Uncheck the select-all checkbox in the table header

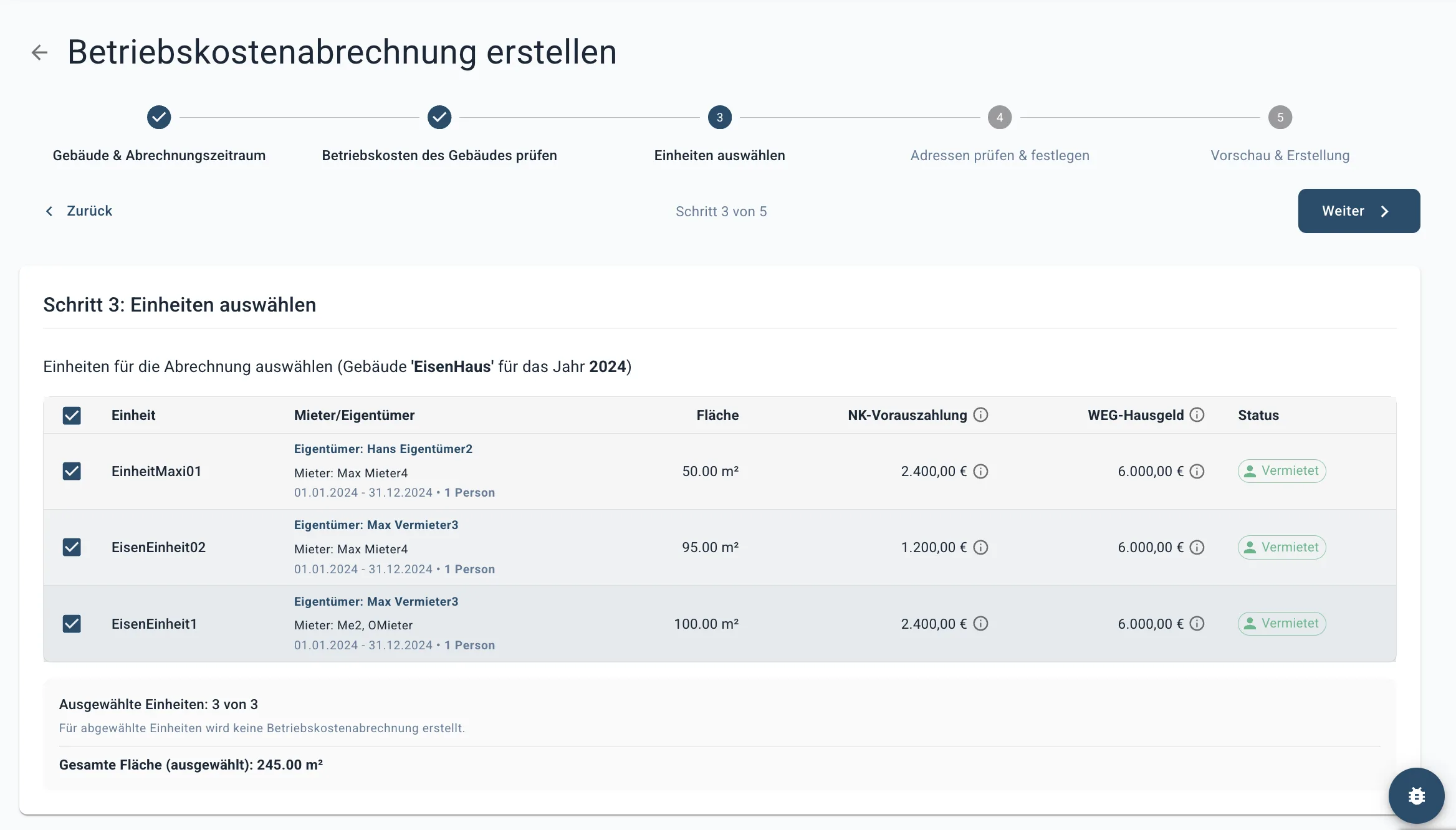[72, 415]
